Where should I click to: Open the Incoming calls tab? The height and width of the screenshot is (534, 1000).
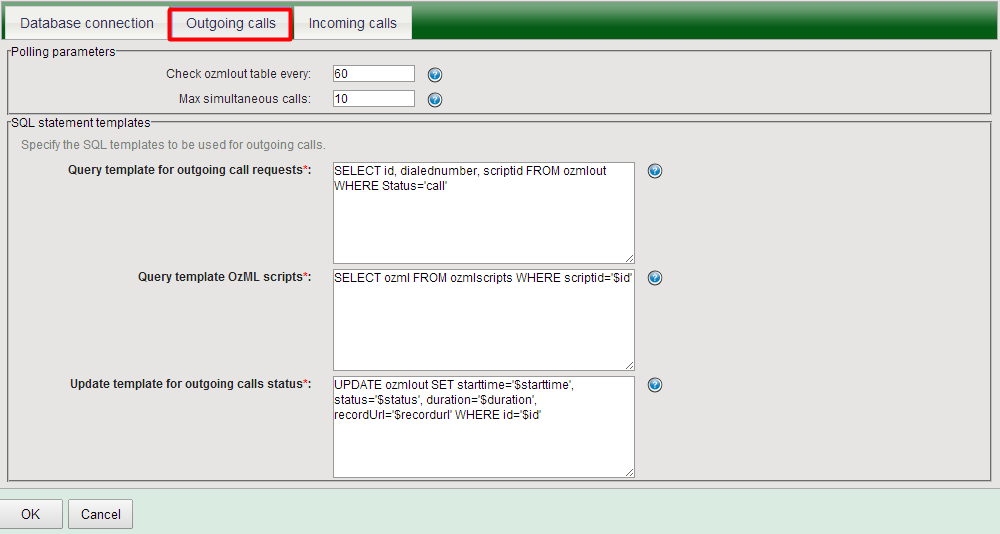[x=352, y=23]
